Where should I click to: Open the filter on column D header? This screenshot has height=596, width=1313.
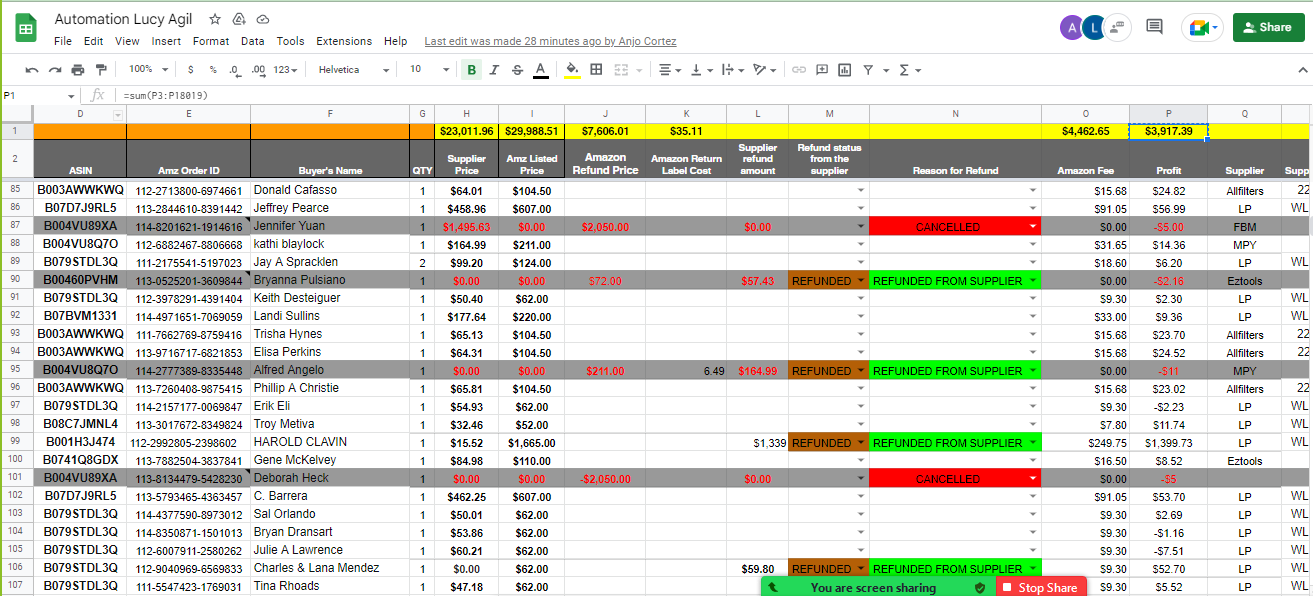coord(119,115)
